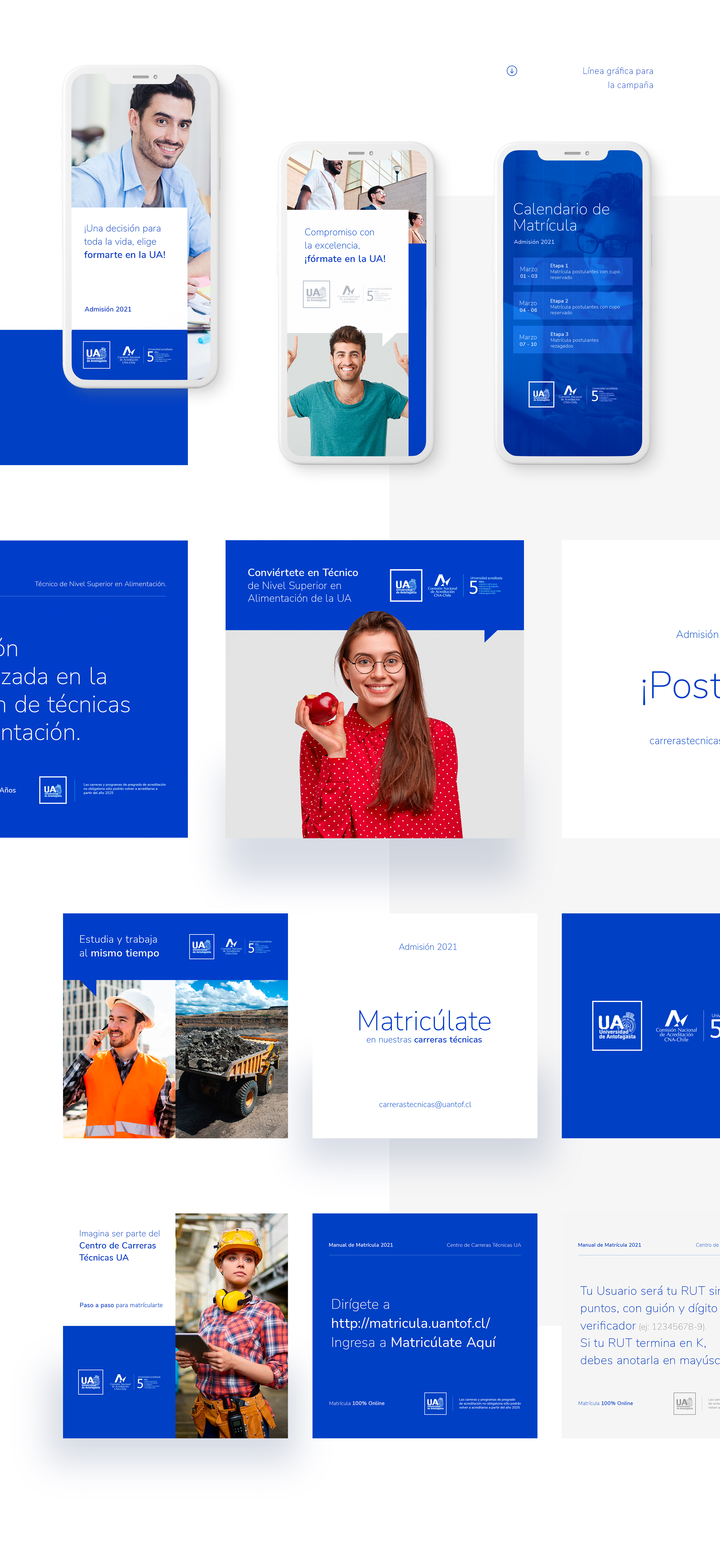Click the mining dump truck photo
Image resolution: width=720 pixels, height=1568 pixels.
232,1059
